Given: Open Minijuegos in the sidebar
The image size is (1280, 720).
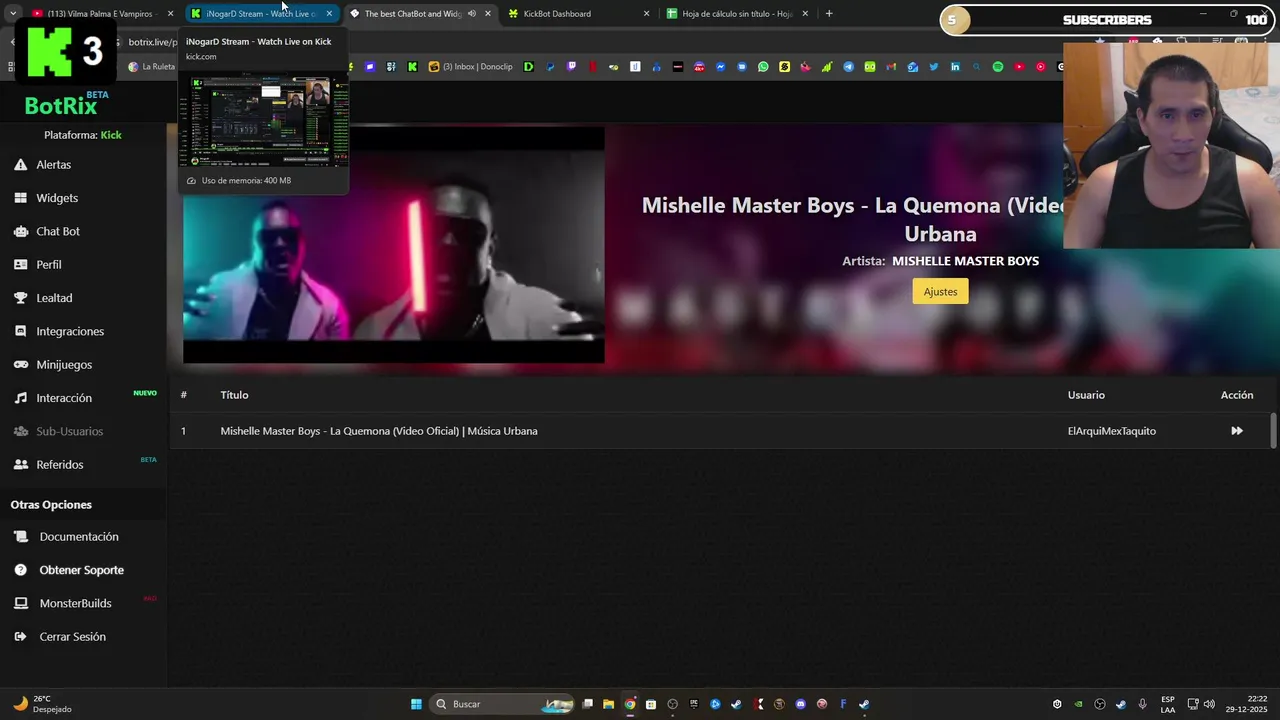Looking at the screenshot, I should (x=64, y=364).
